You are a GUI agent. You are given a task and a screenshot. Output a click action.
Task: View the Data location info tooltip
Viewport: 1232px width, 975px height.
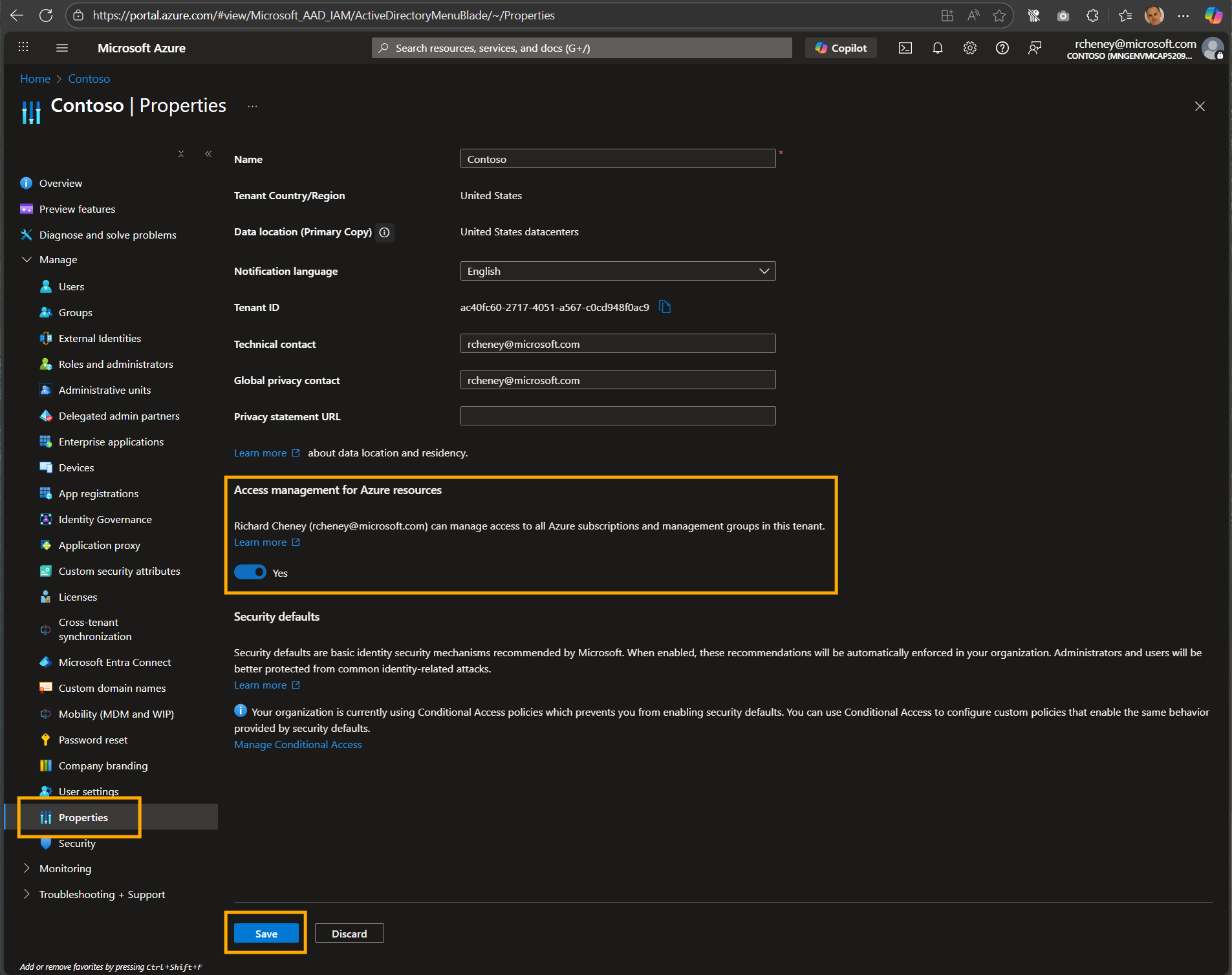tap(385, 232)
